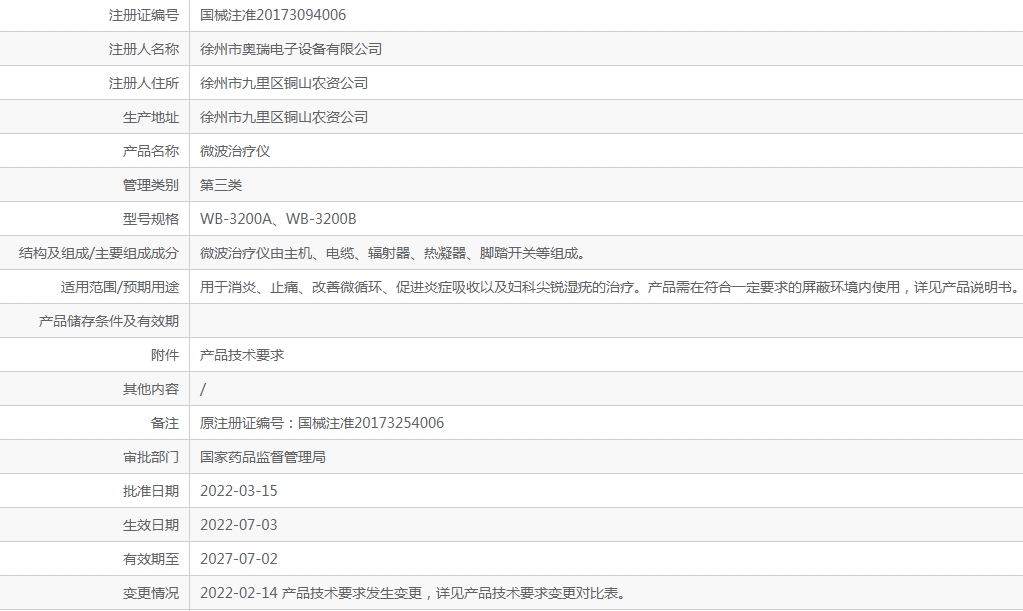Select the 附件 label

(x=164, y=355)
